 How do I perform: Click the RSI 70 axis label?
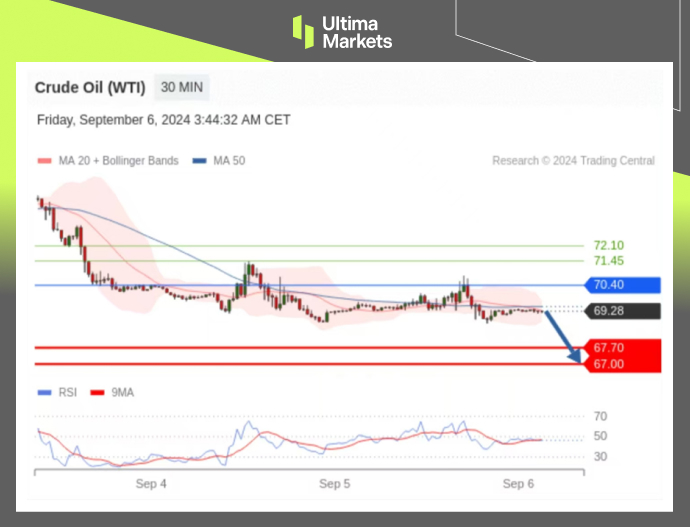coord(600,416)
